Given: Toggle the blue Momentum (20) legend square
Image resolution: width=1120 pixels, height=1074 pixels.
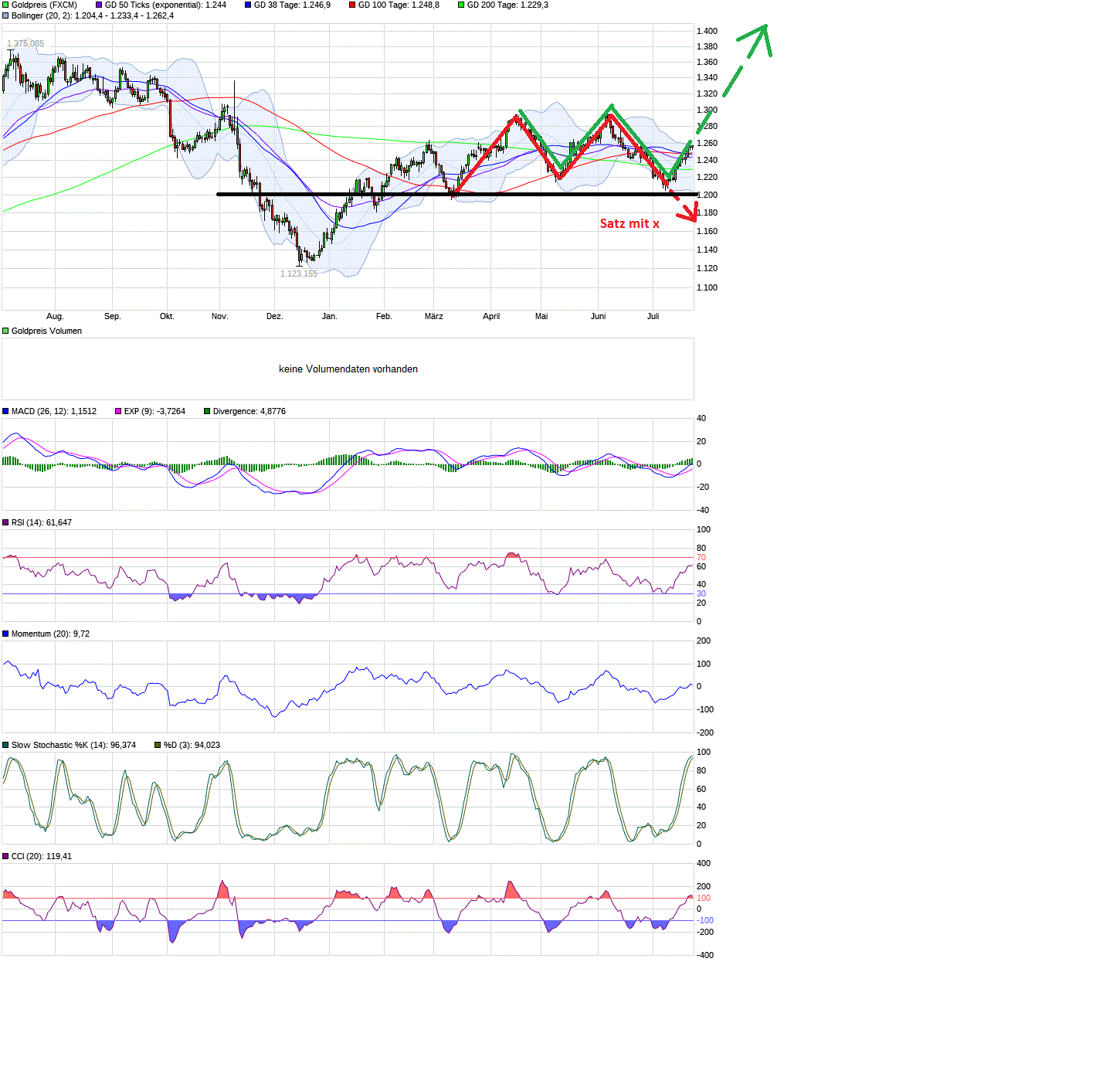Looking at the screenshot, I should [x=5, y=634].
